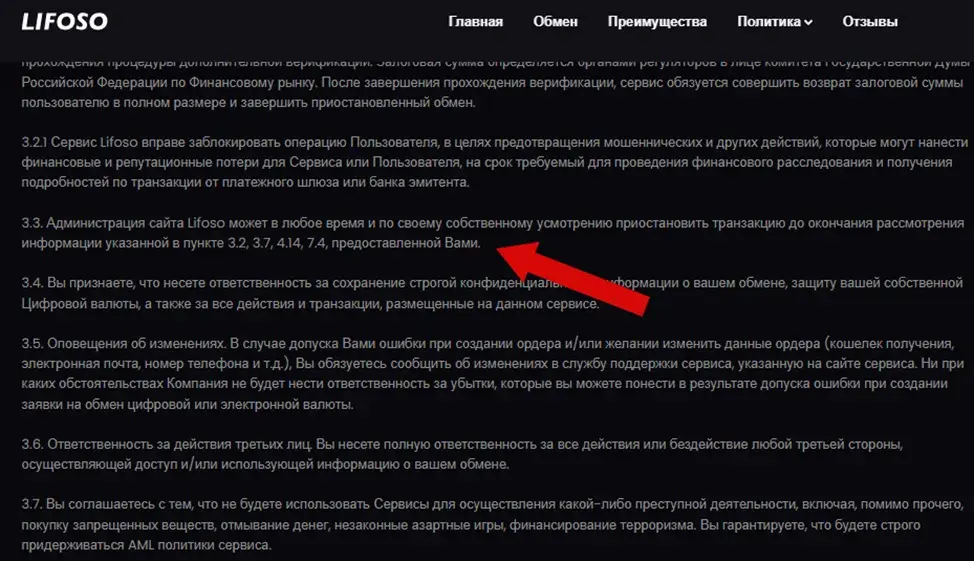Screen dimensions: 974x561
Task: Click the paragraph numbered 3.2.1
Action: (x=494, y=162)
